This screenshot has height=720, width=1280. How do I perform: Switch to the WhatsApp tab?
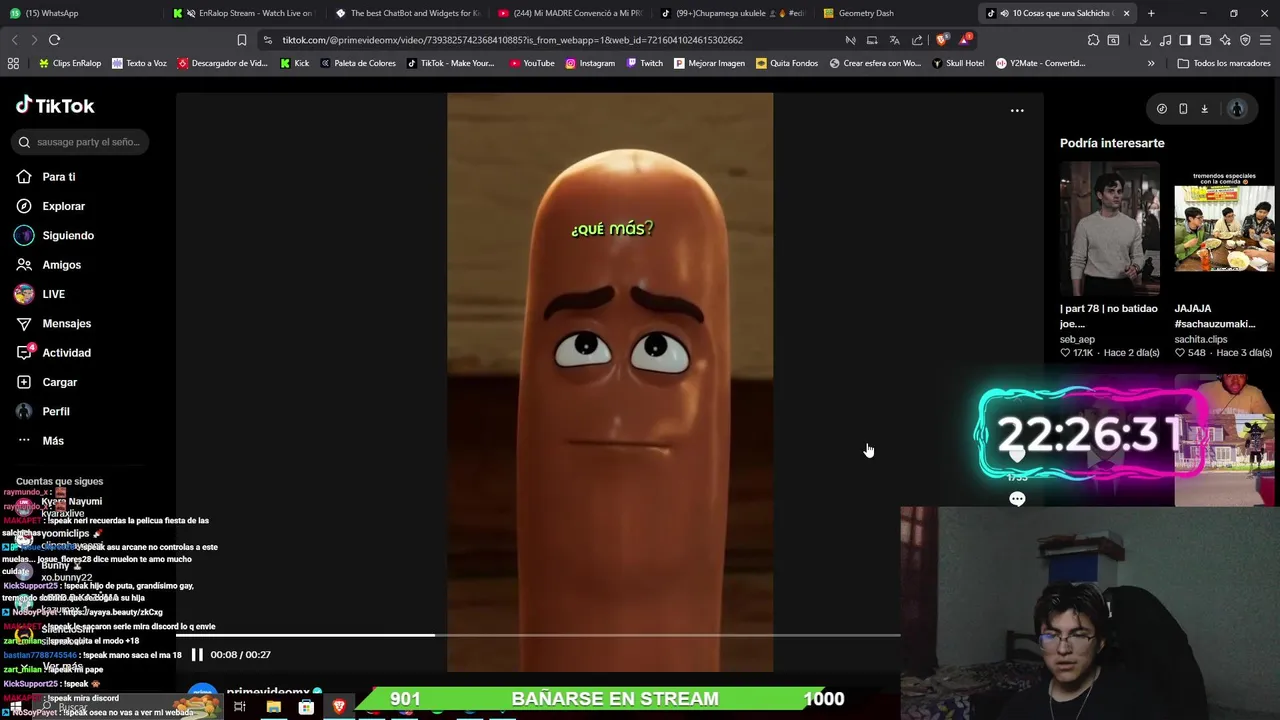coord(80,13)
